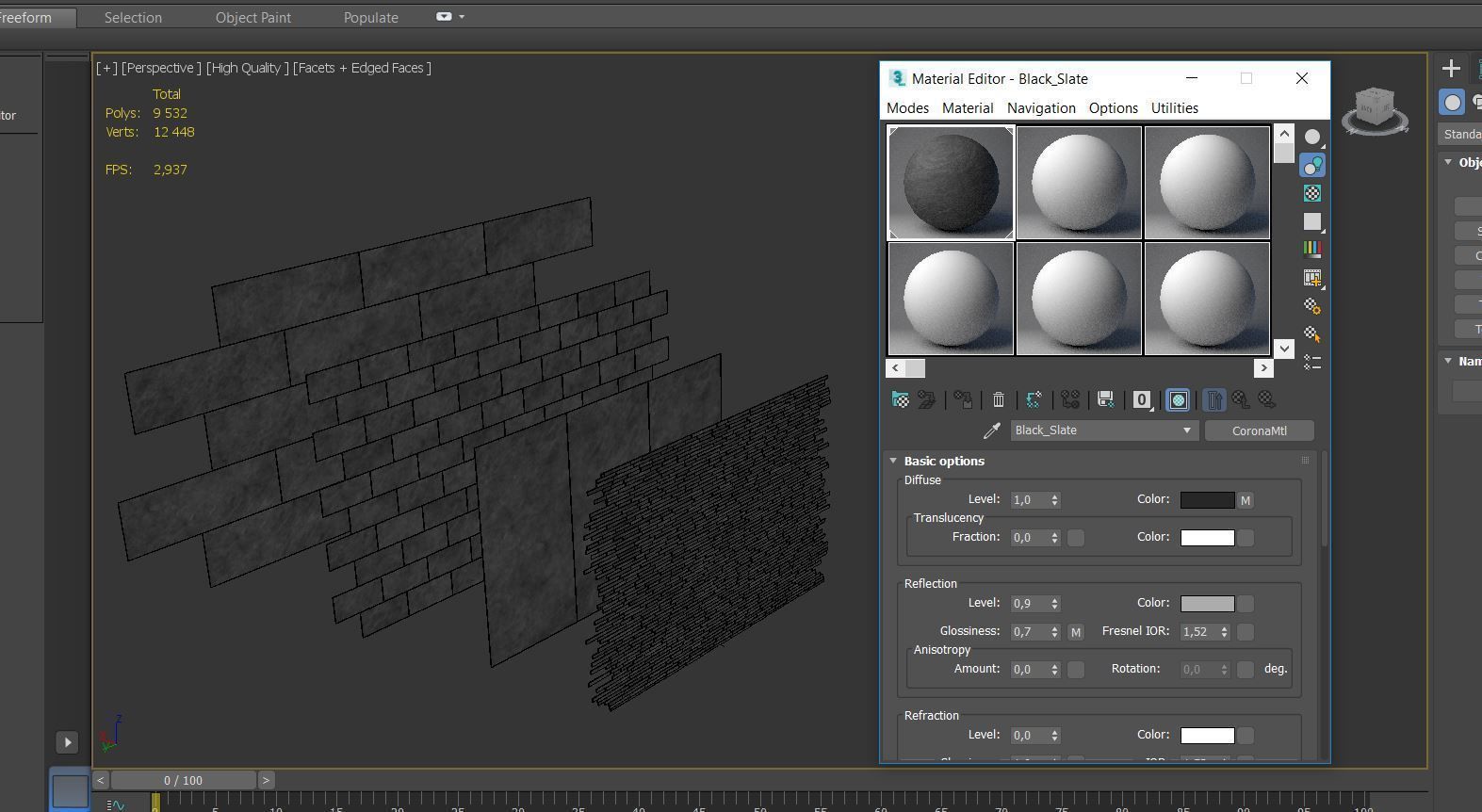Viewport: 1482px width, 812px height.
Task: Click the trash Reset Map/Mtl icon
Action: coord(999,400)
